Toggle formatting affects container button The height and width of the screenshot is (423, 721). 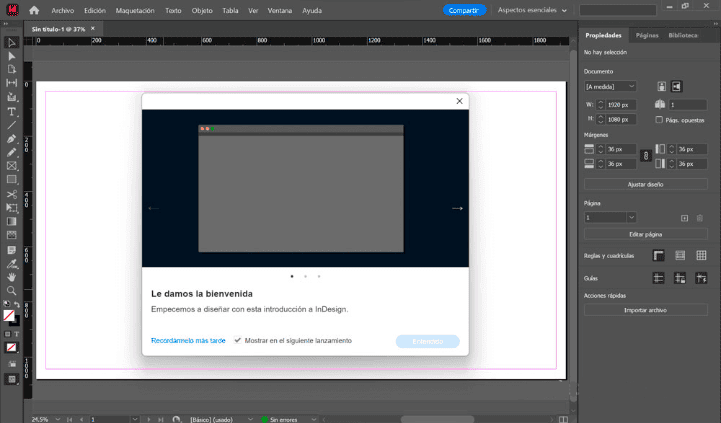(7, 334)
